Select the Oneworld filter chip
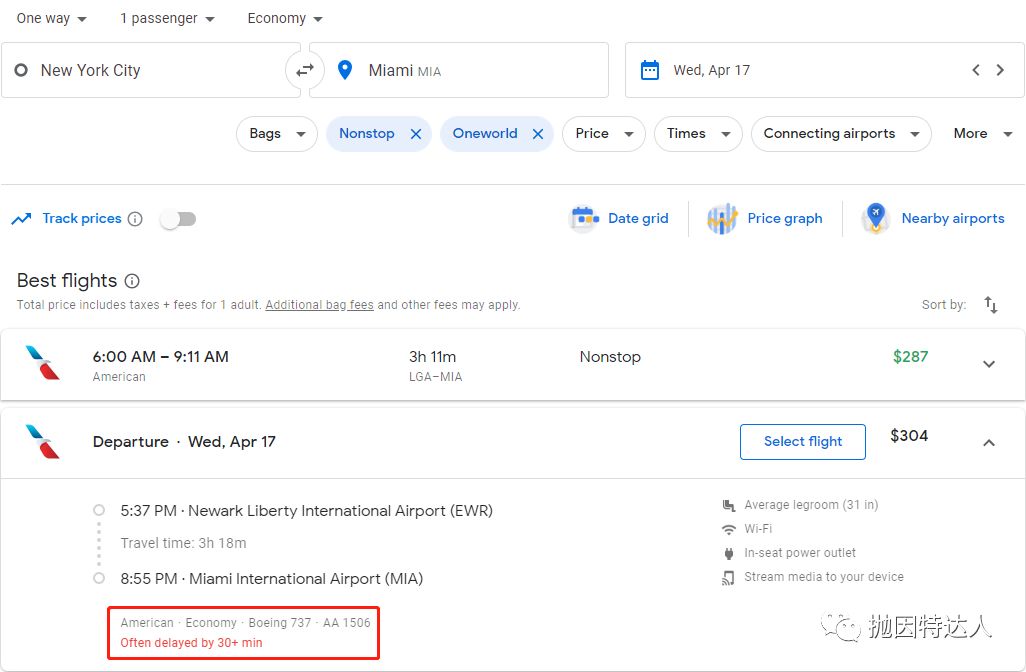 click(485, 133)
